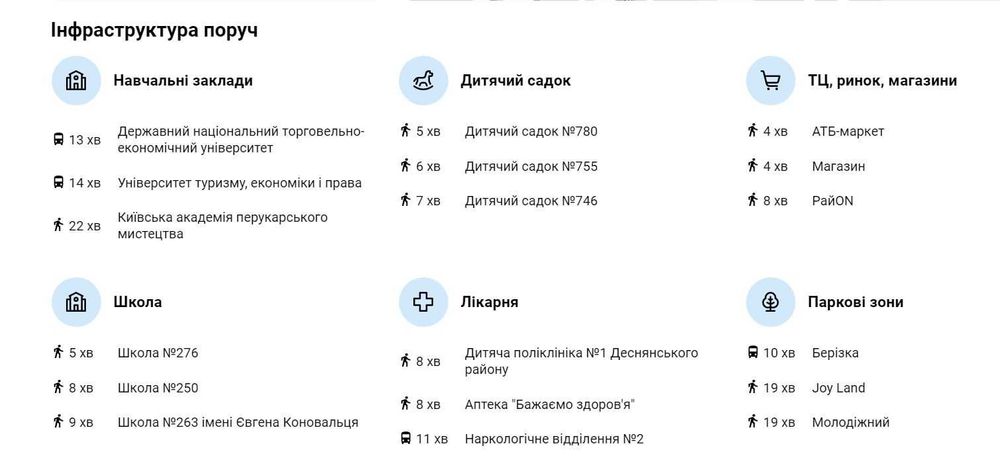Screen dimensions: 1000x472
Task: Select Університет туризму, економіки і права
Action: pos(239,183)
